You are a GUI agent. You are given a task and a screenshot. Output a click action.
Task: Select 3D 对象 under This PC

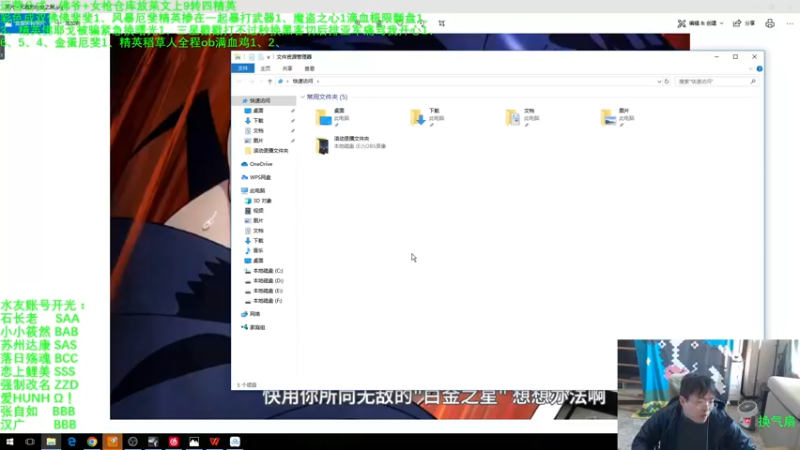(259, 201)
